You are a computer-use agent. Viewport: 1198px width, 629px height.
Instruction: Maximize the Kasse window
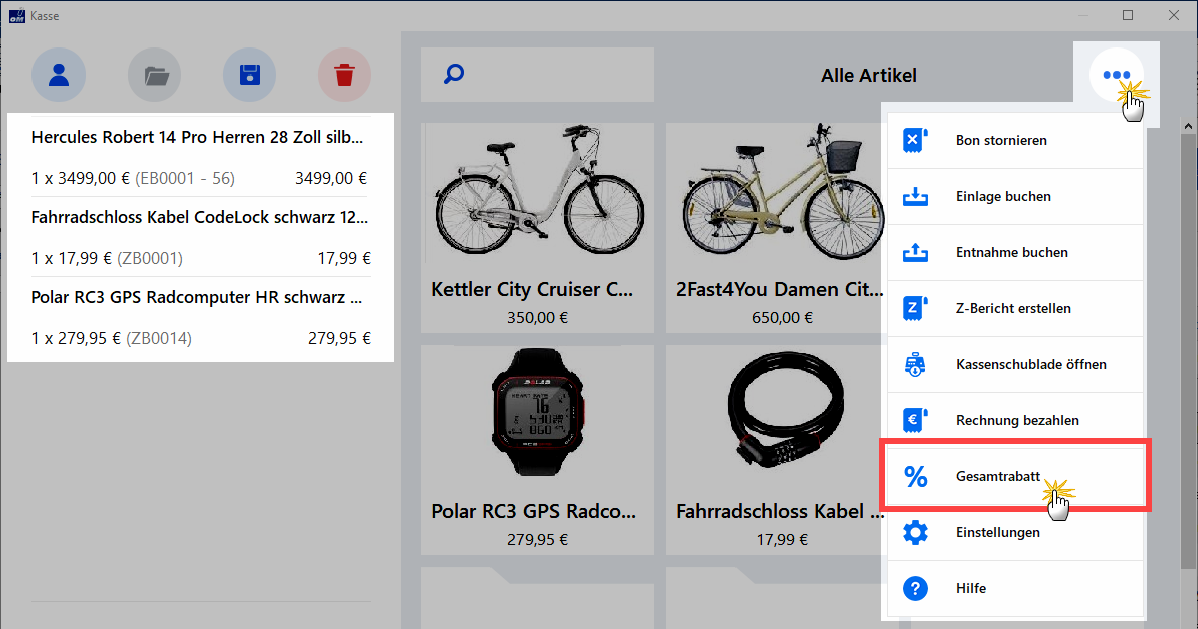point(1128,15)
